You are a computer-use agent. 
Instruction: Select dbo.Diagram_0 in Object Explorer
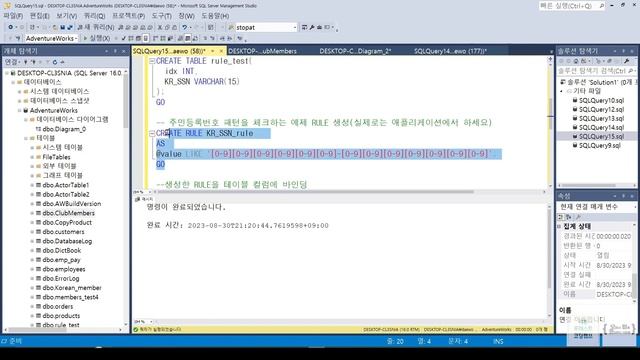[x=64, y=129]
